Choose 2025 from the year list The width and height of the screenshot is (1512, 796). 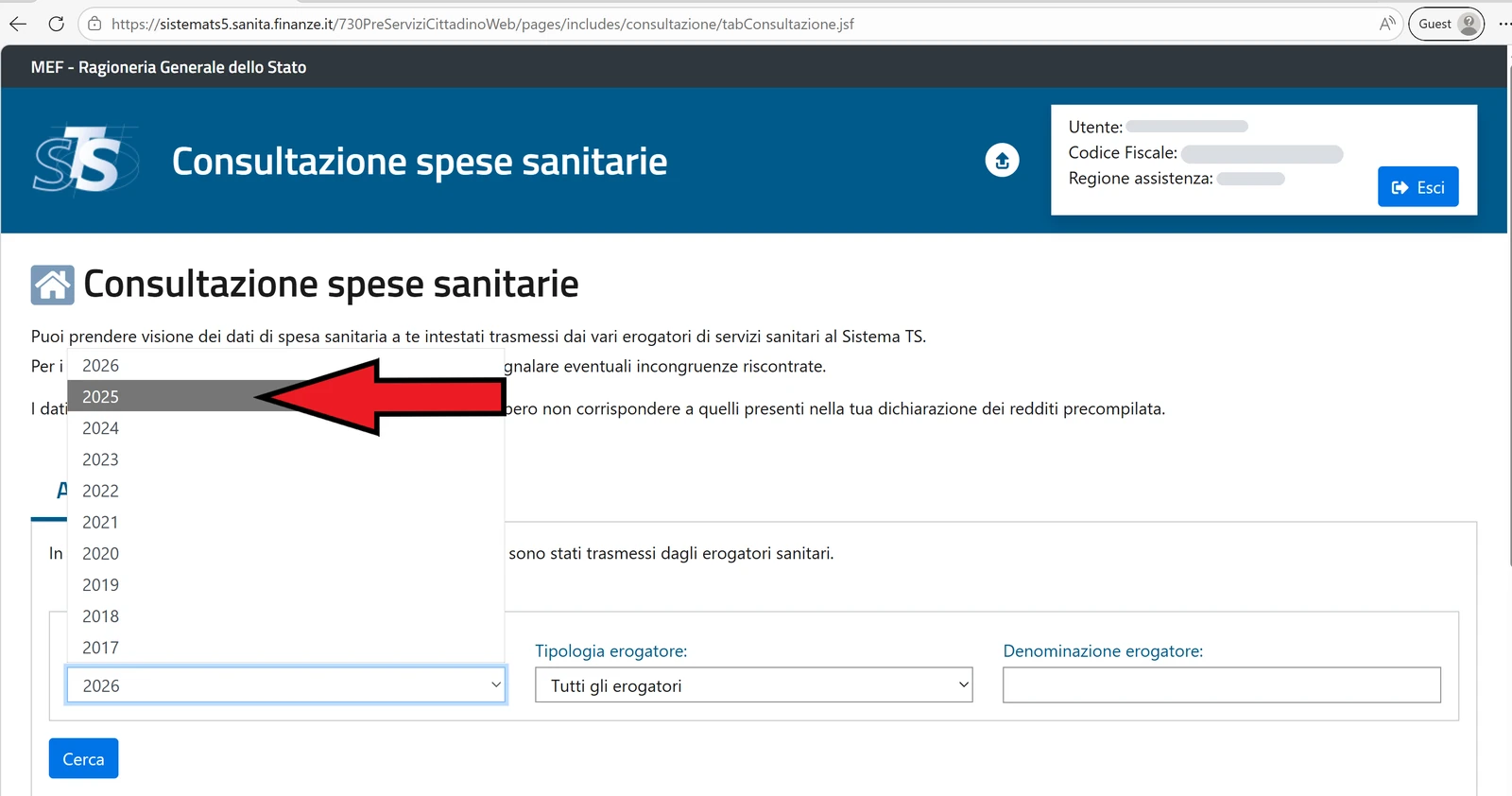pyautogui.click(x=285, y=397)
